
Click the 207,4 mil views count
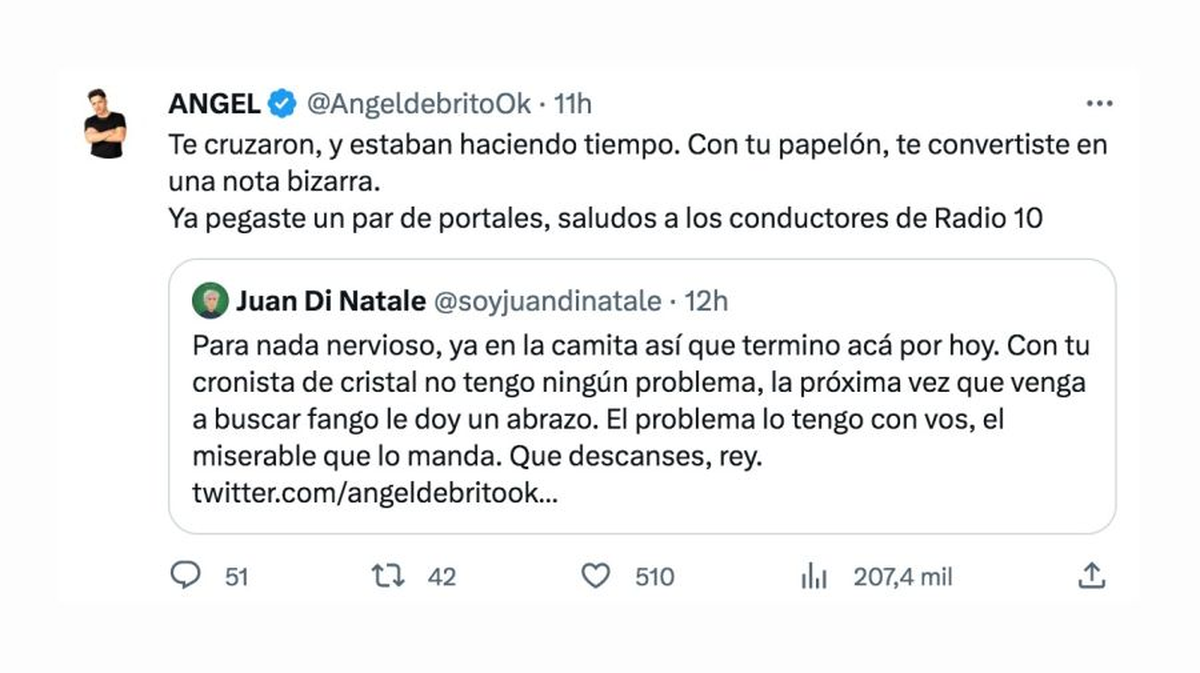(902, 577)
